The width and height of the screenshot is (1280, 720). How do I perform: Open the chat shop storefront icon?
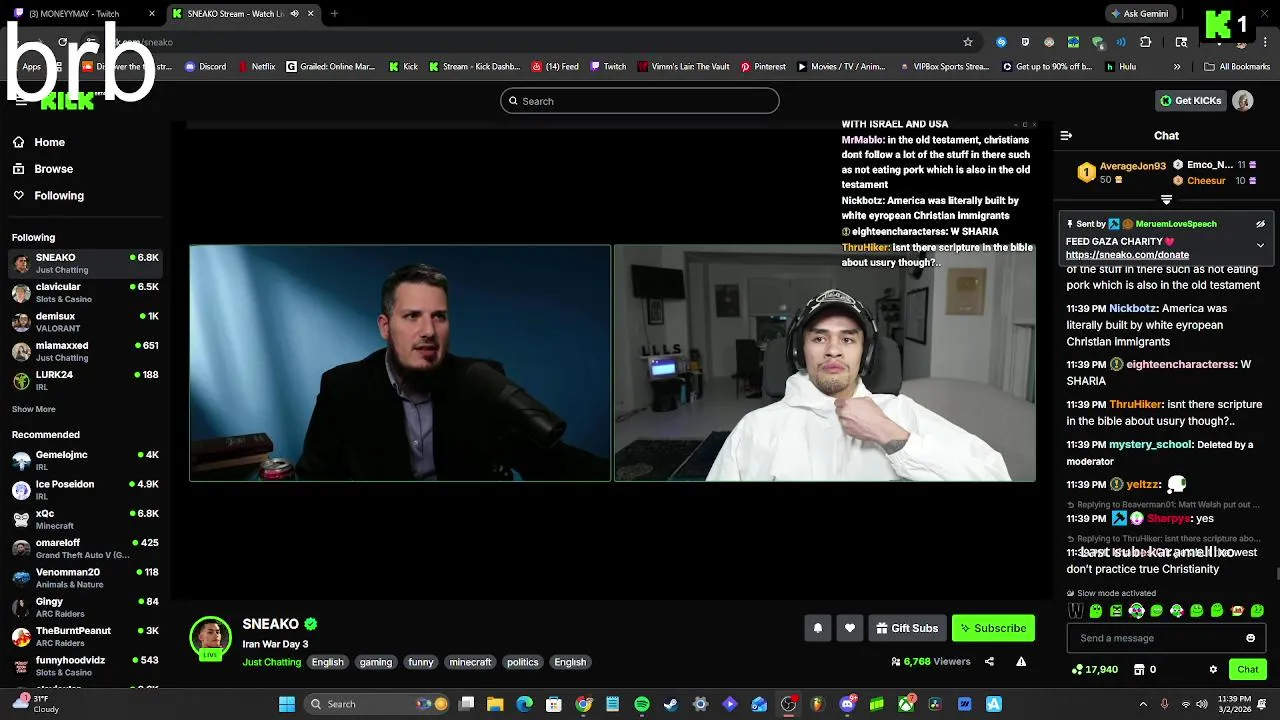pos(1138,669)
